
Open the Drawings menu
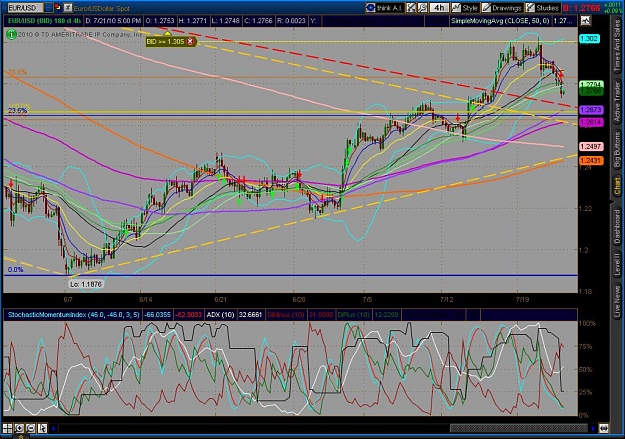502,8
